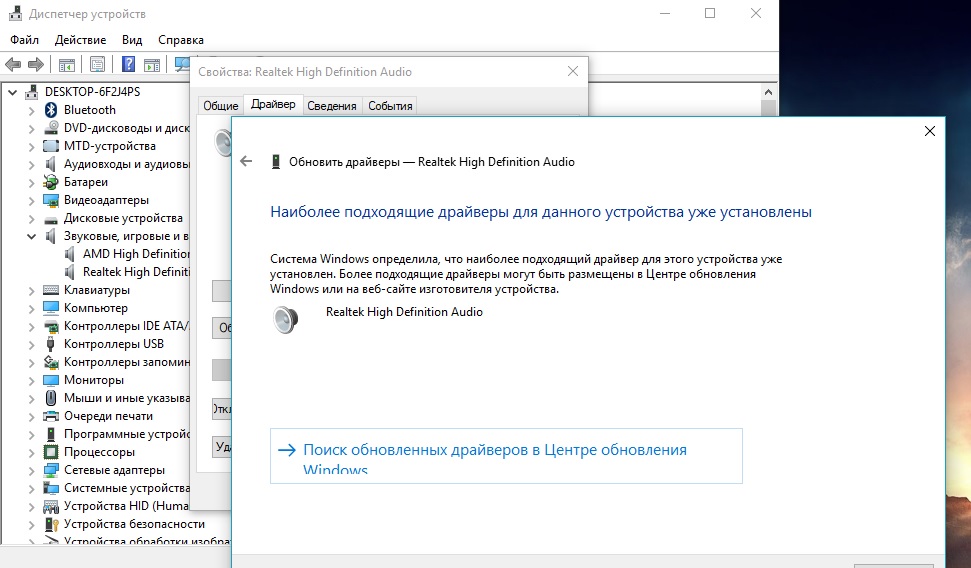Expand the Устройства HID category
The width and height of the screenshot is (971, 568).
click(32, 506)
